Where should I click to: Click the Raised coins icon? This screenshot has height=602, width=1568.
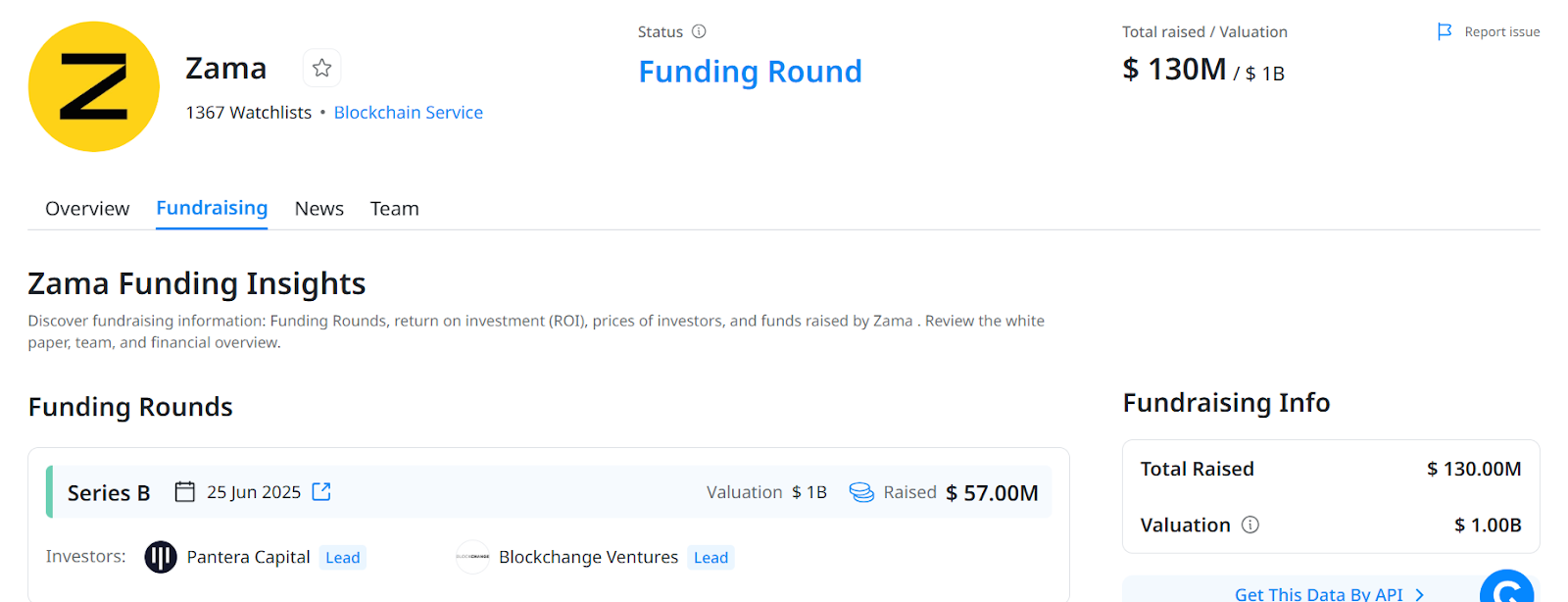861,492
